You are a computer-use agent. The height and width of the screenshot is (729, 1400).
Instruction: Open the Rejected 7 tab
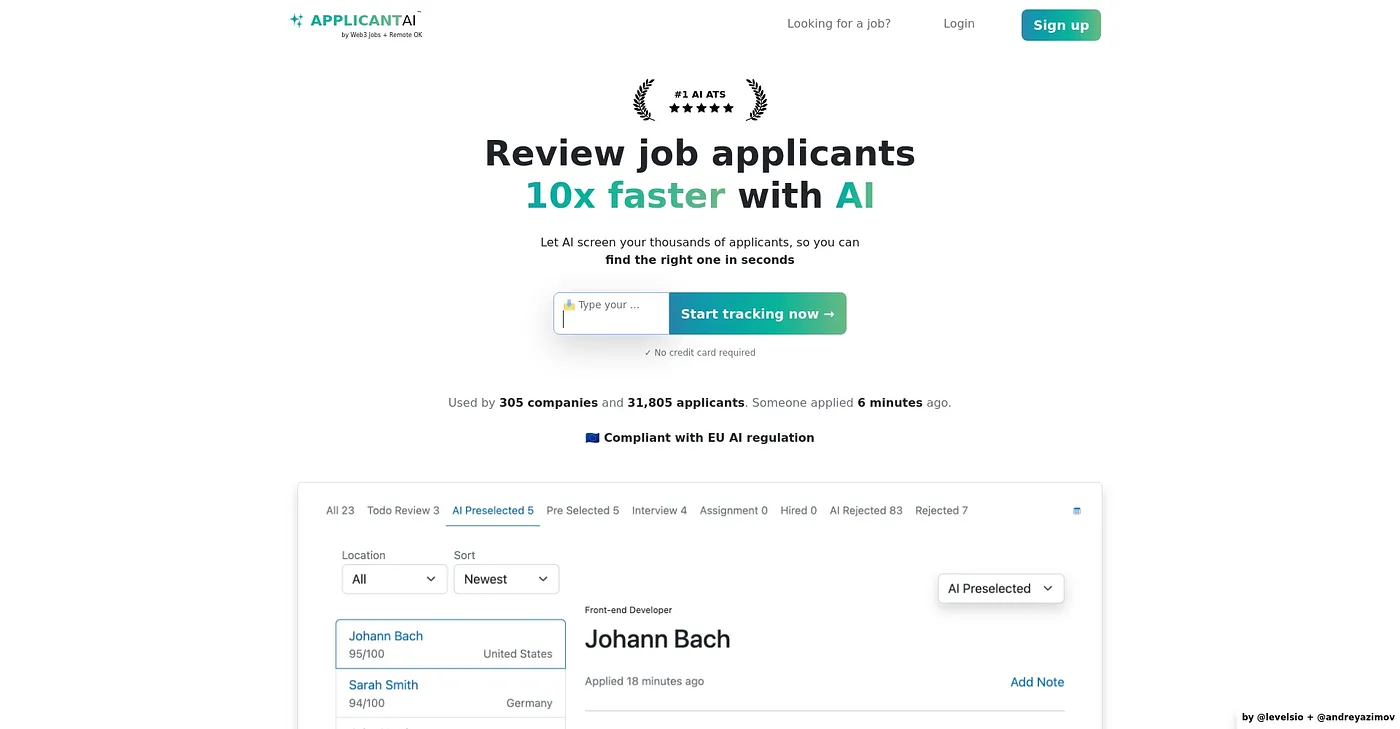(x=941, y=510)
